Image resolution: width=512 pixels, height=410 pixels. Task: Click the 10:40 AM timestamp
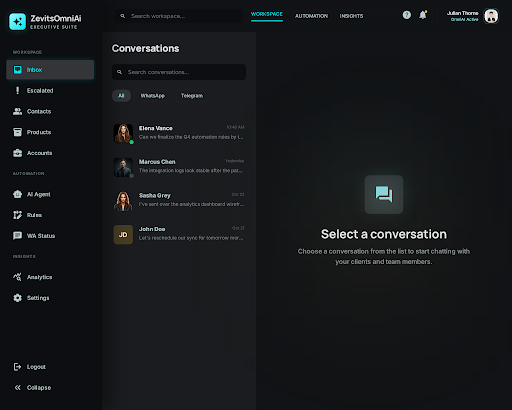(x=235, y=127)
